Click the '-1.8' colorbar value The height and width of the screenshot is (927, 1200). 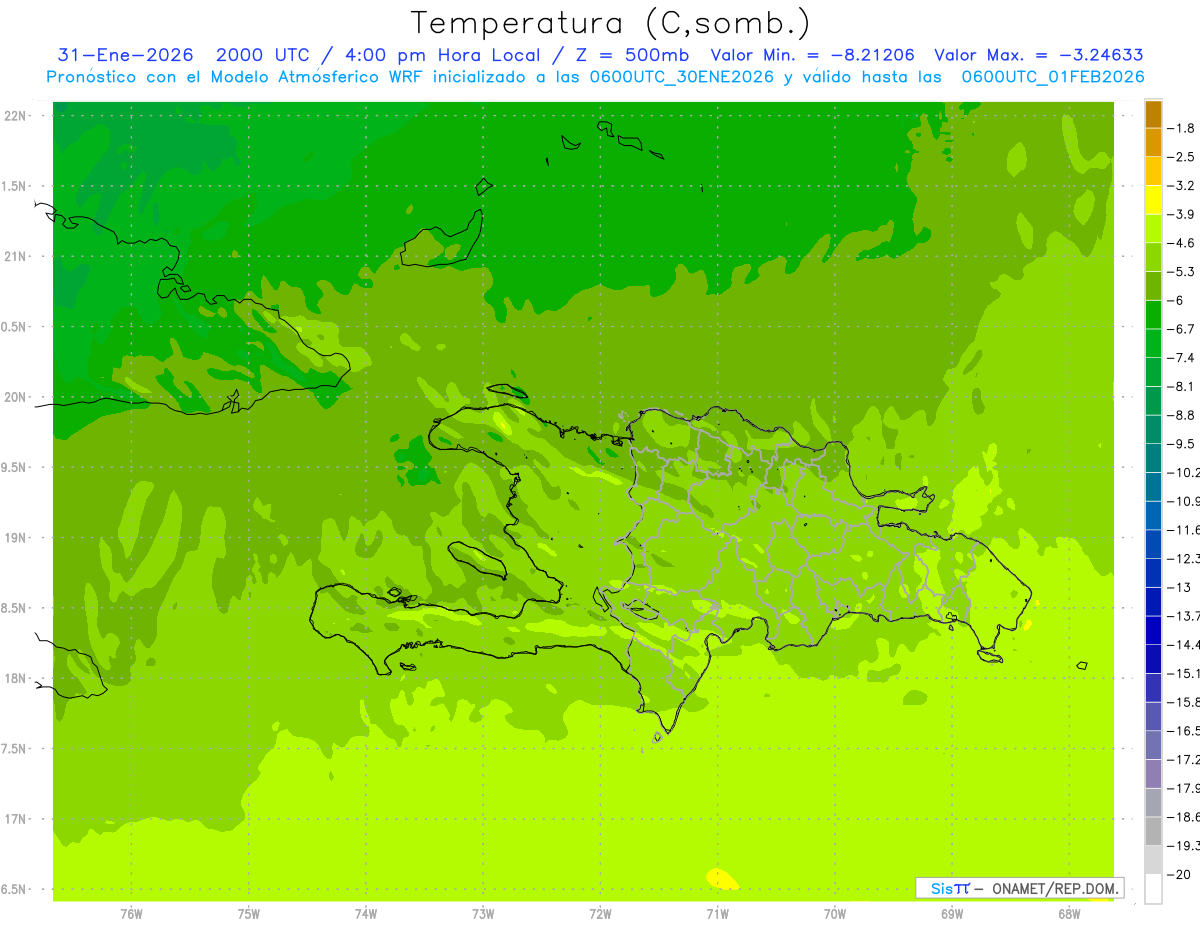tap(1181, 128)
